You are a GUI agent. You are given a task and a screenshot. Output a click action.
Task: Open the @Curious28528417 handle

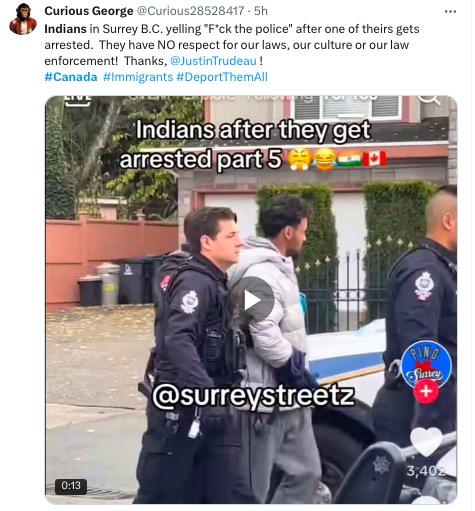191,11
